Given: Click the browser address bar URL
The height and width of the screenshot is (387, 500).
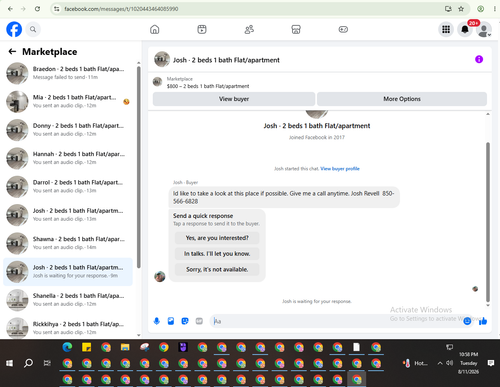Looking at the screenshot, I should click(121, 9).
